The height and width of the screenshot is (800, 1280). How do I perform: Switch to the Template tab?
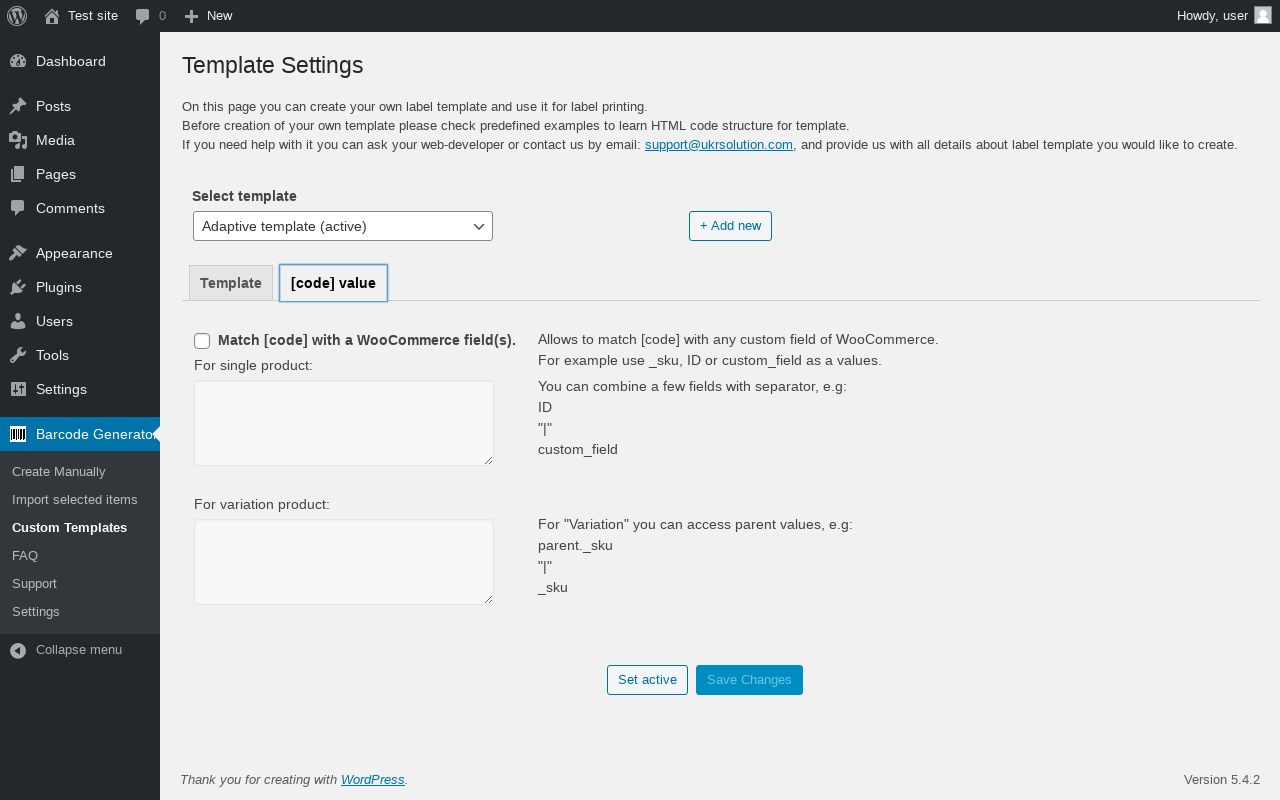231,283
